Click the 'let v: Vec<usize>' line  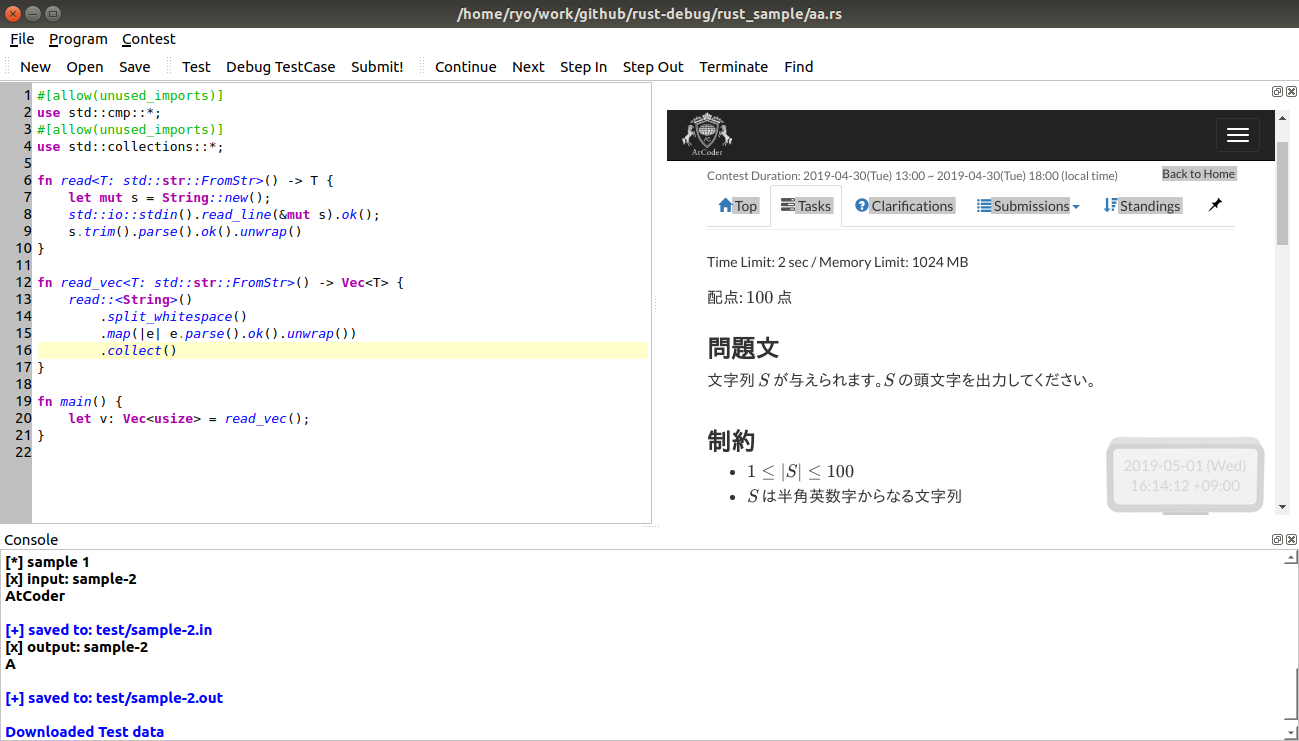click(x=189, y=419)
